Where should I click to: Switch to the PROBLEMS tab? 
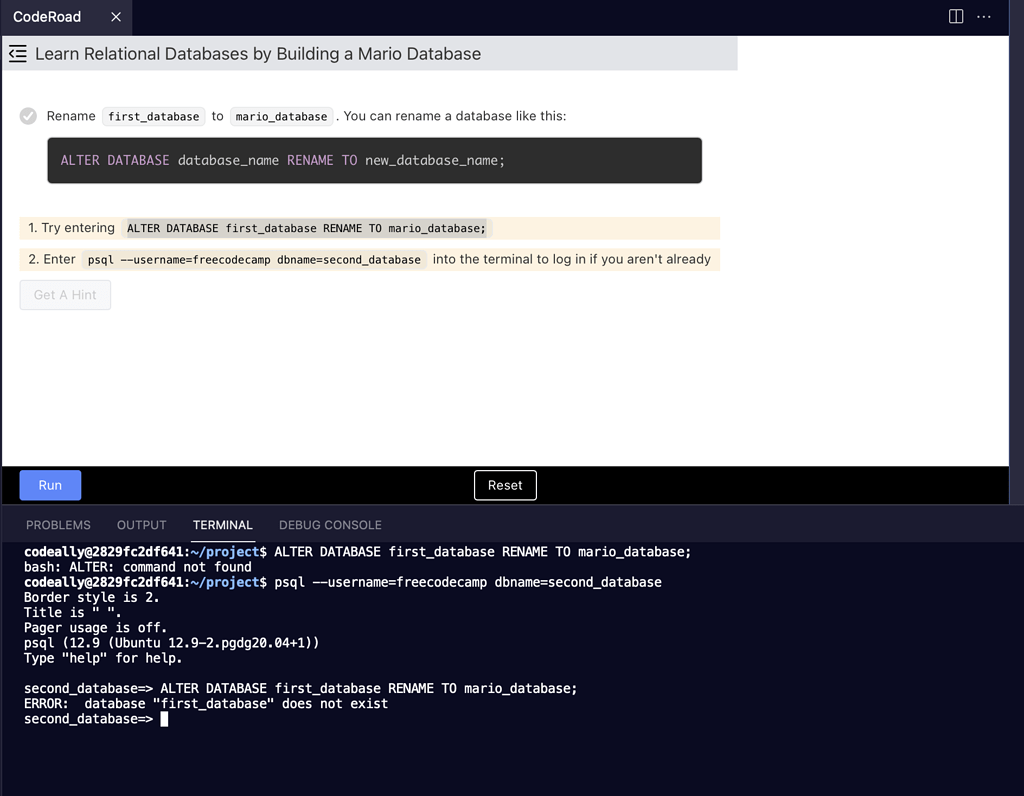pyautogui.click(x=58, y=525)
